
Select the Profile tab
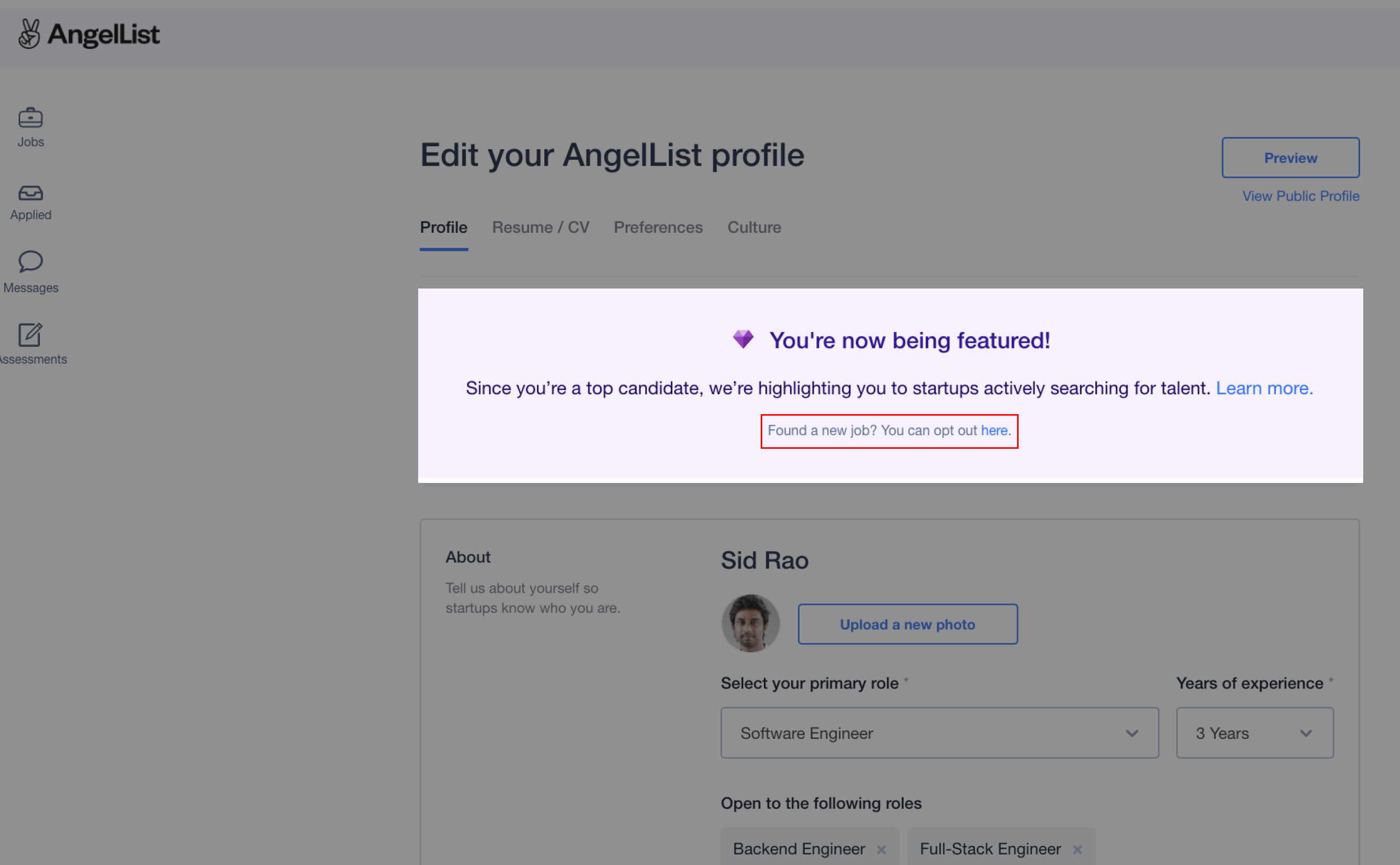443,227
